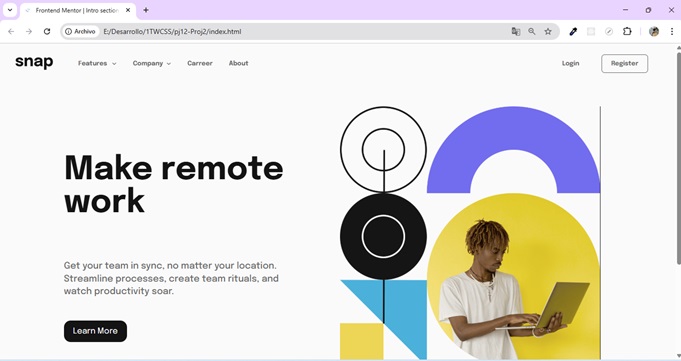Expand the Features dropdown menu
This screenshot has height=361, width=681.
(97, 63)
